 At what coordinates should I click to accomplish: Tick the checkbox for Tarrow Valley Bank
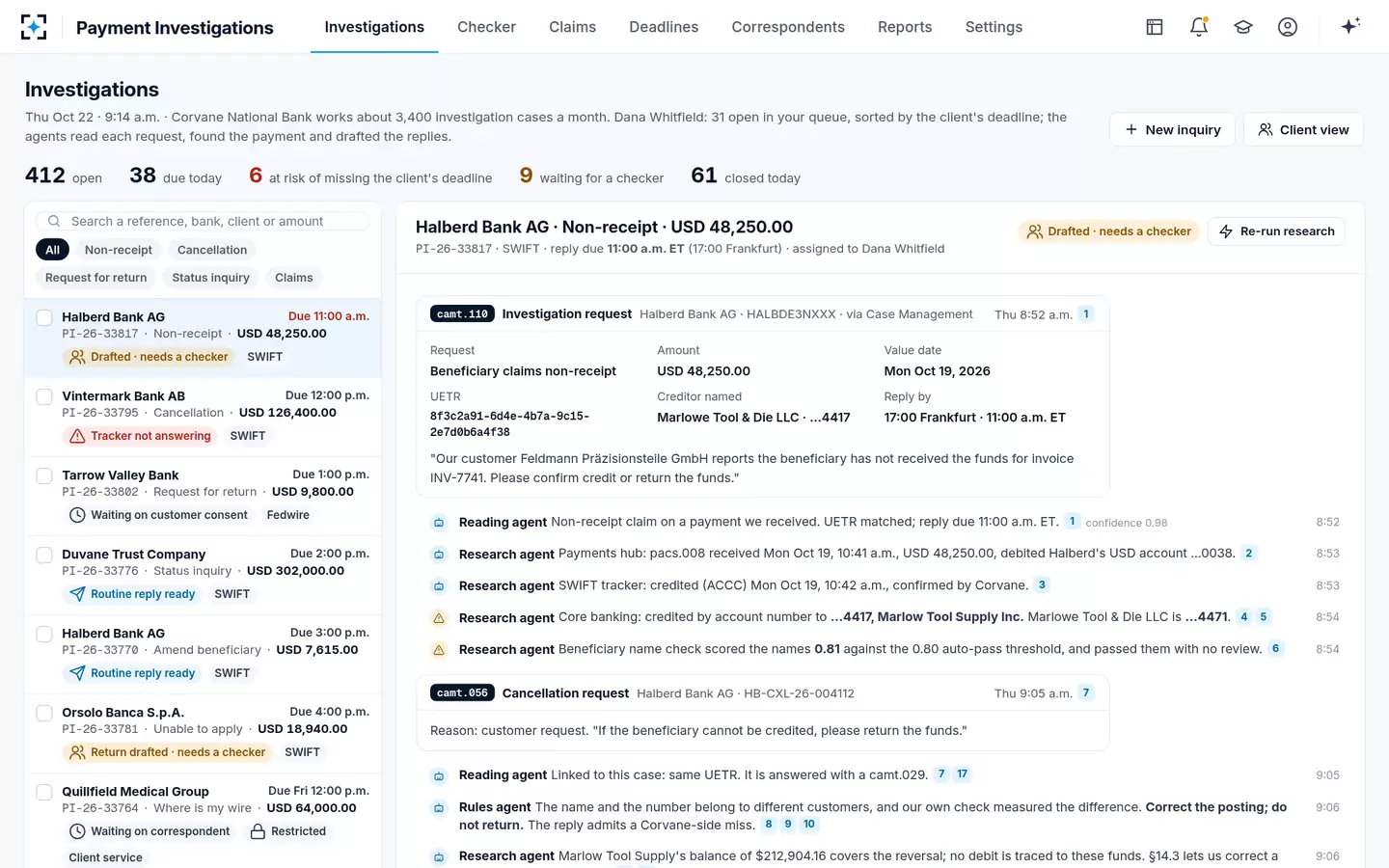tap(44, 476)
